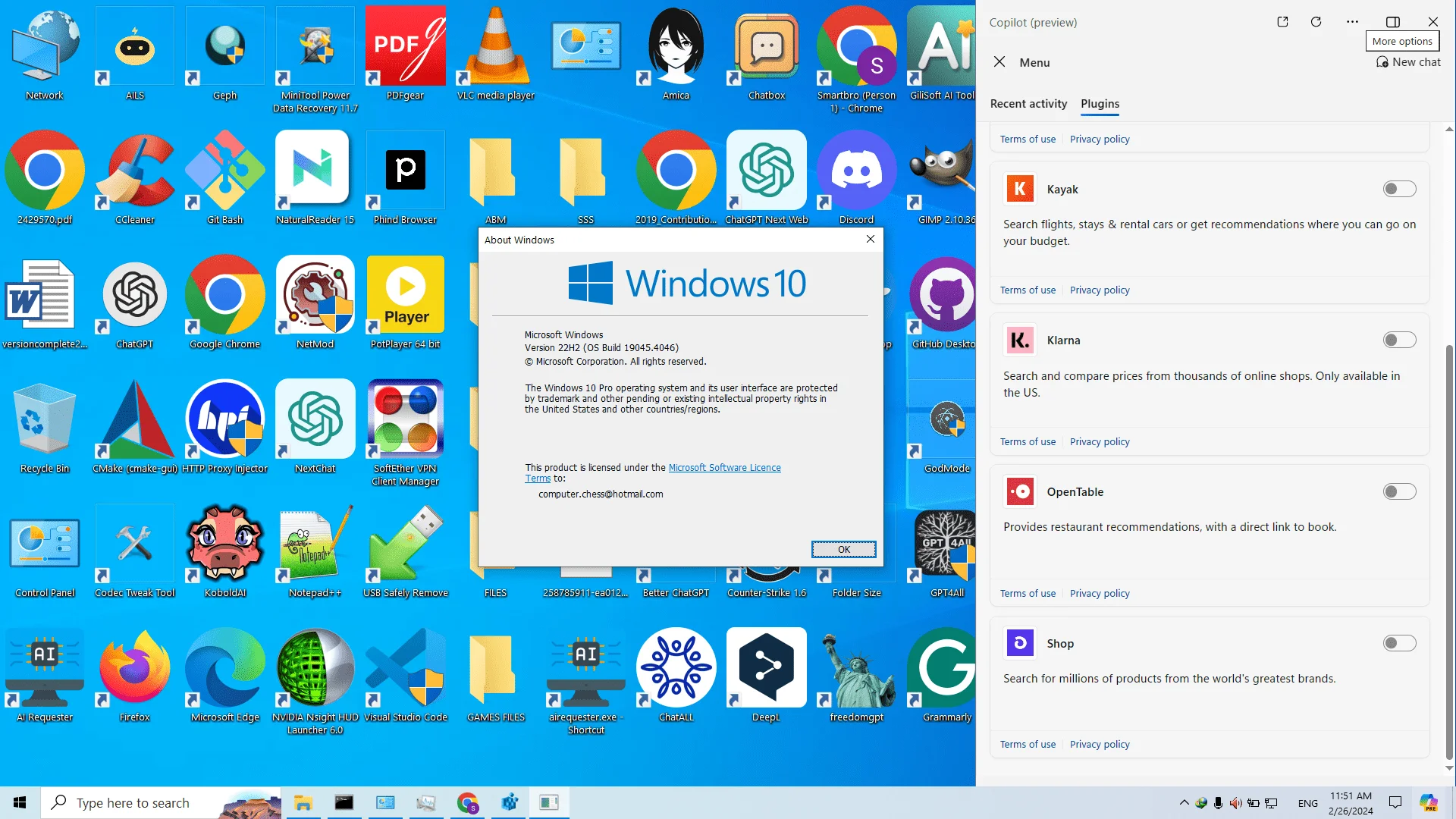
Task: Open Microsoft Edge desktop shortcut
Action: pyautogui.click(x=225, y=676)
